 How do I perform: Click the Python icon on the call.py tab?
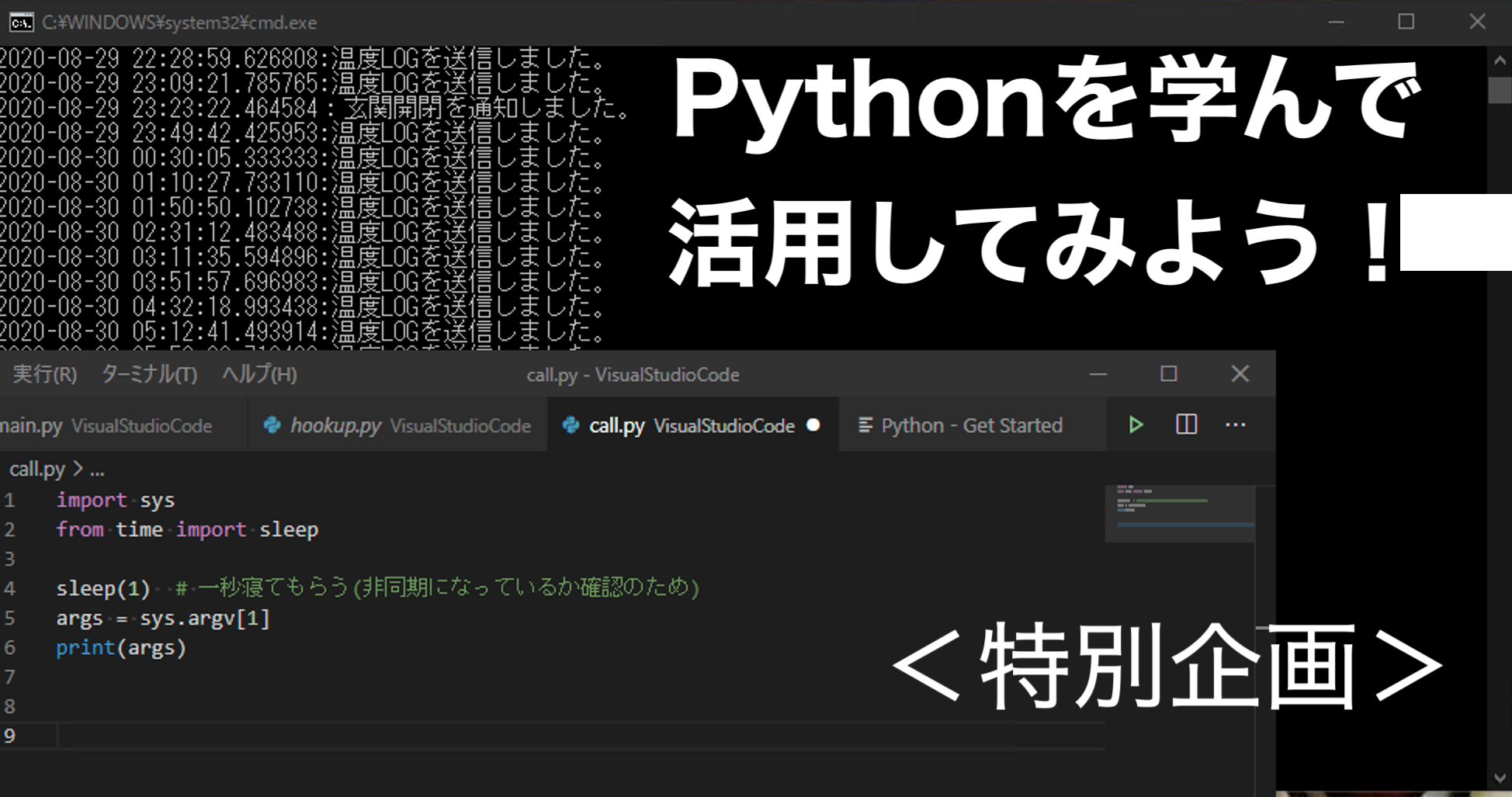[x=570, y=425]
